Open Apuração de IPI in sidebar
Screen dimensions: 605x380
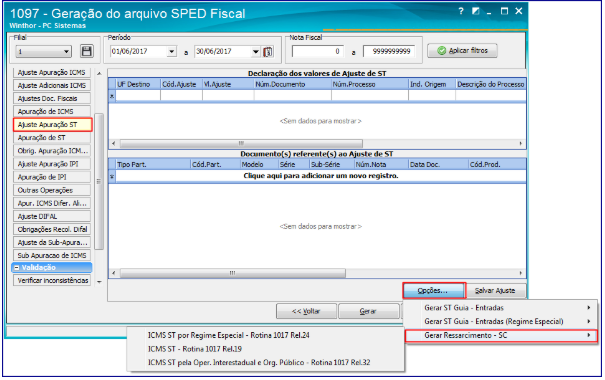[x=52, y=177]
